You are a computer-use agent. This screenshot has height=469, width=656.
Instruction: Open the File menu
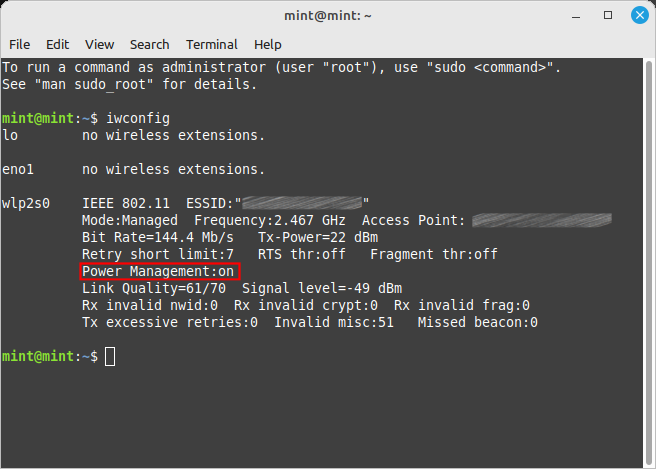click(x=19, y=44)
